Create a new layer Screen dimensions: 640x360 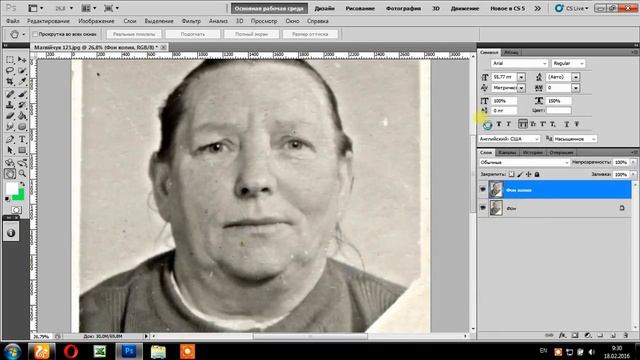coord(613,335)
